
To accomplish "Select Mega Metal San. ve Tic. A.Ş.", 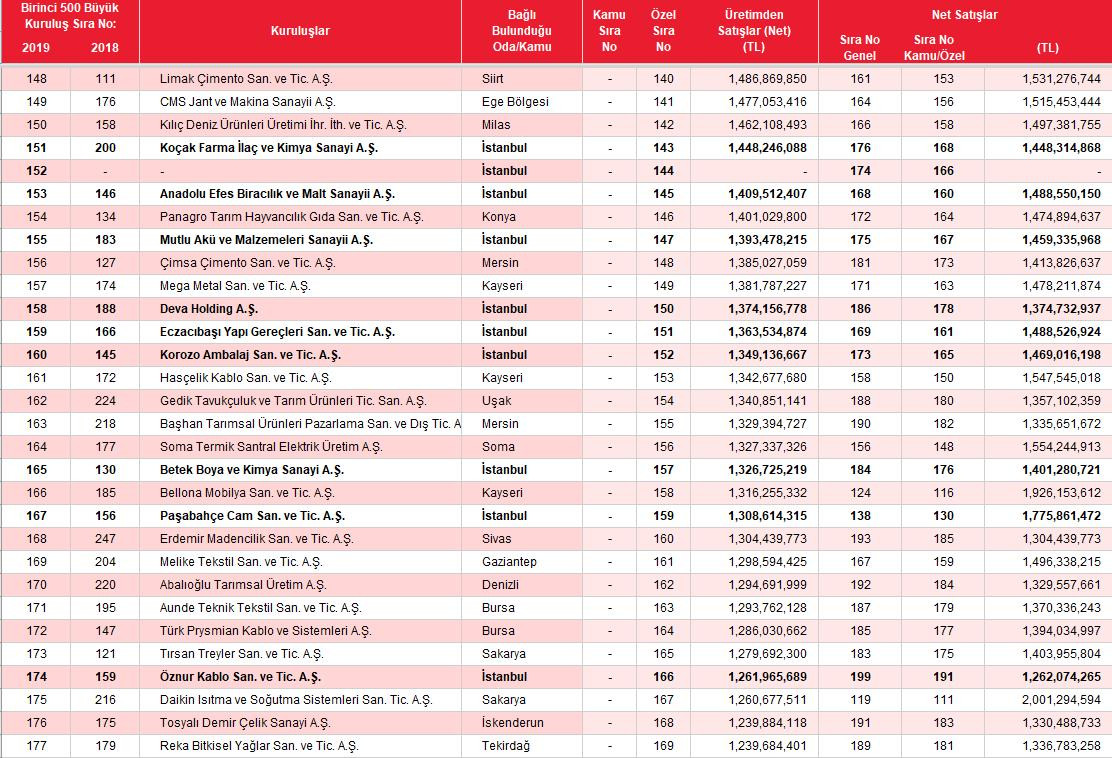I will coord(235,286).
